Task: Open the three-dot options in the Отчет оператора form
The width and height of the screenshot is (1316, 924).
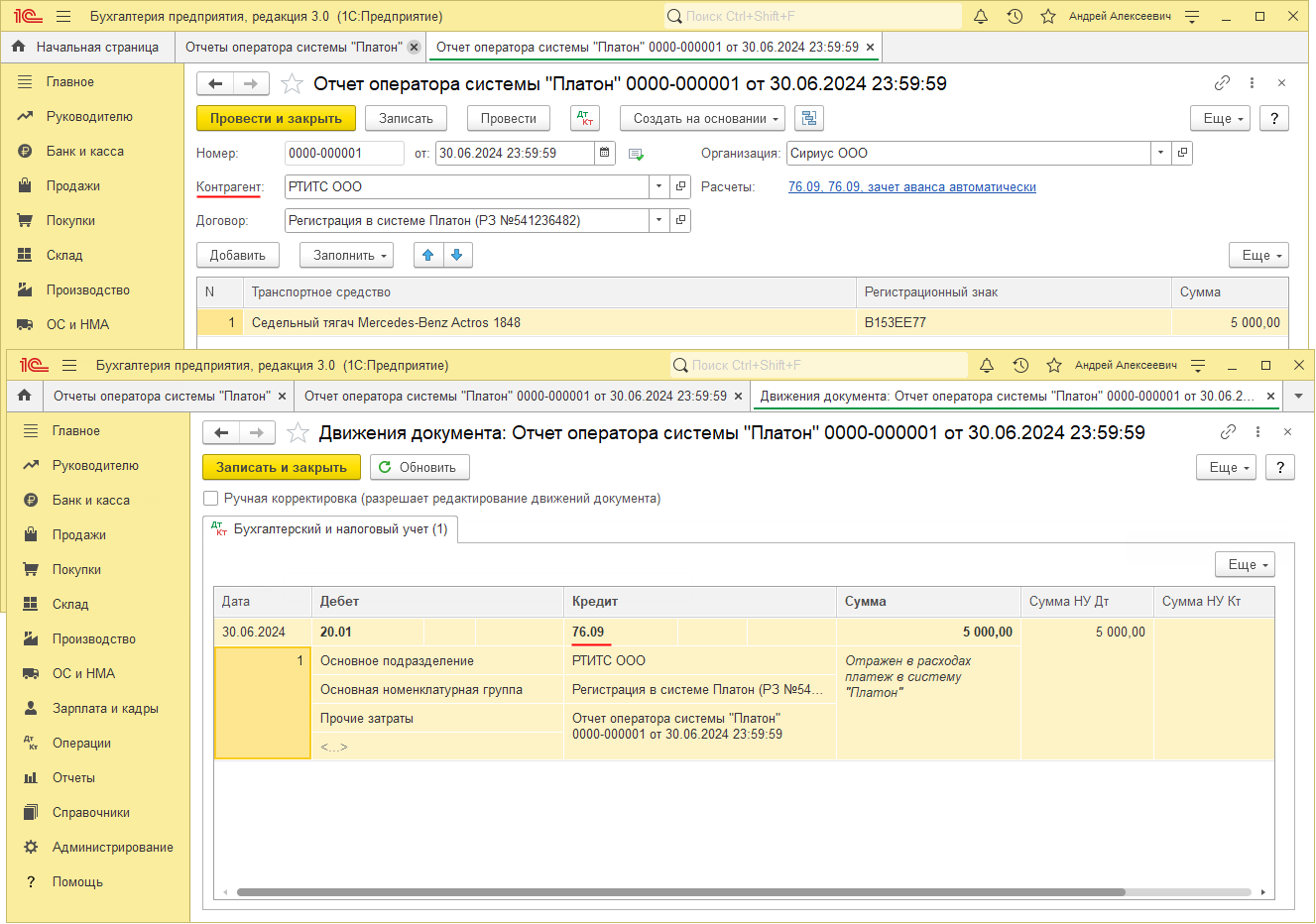Action: pos(1252,83)
